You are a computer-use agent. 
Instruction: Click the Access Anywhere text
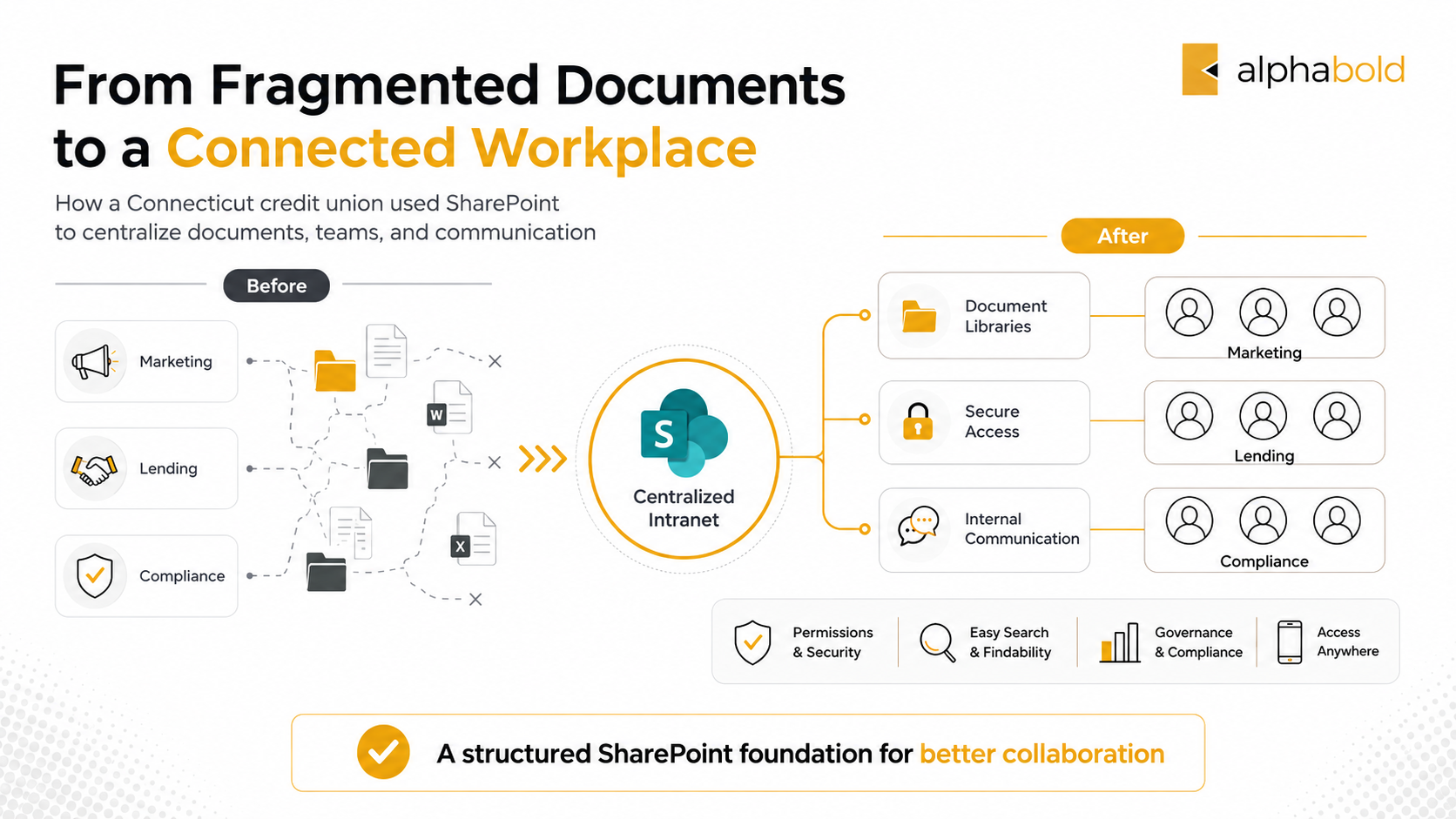pyautogui.click(x=1348, y=641)
